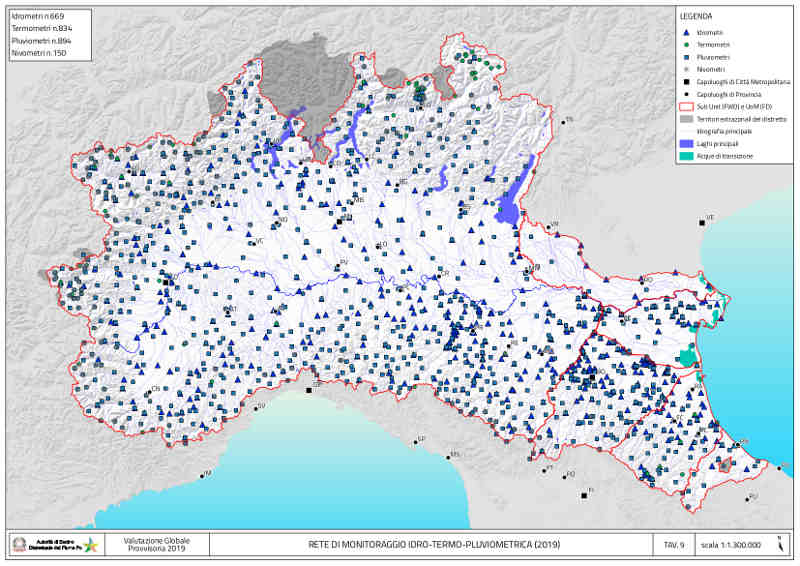Click the grey Territori extrazonali legend swatch
Viewport: 800px width, 566px height.
[687, 119]
